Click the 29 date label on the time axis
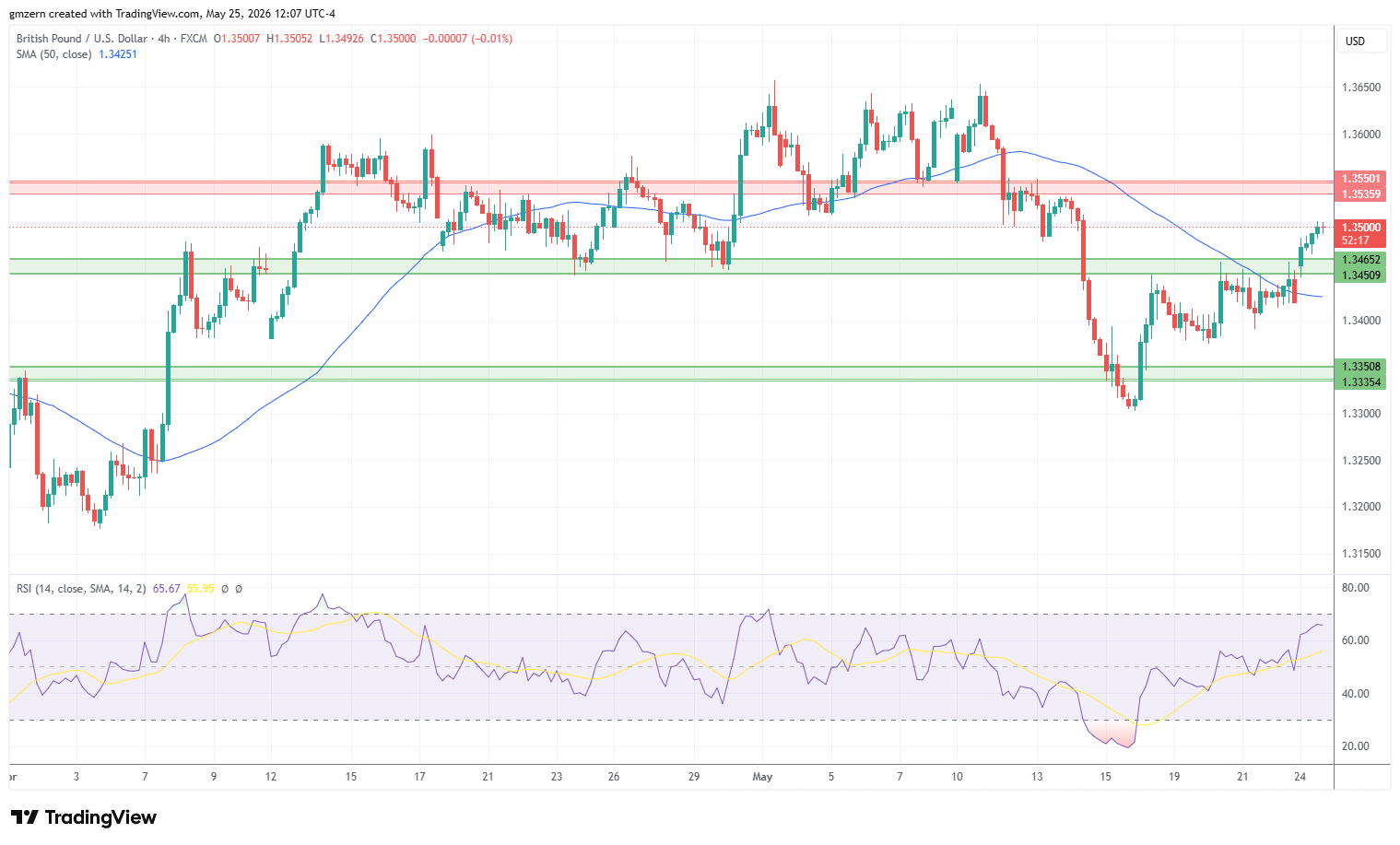The image size is (1400, 845). coord(694,777)
